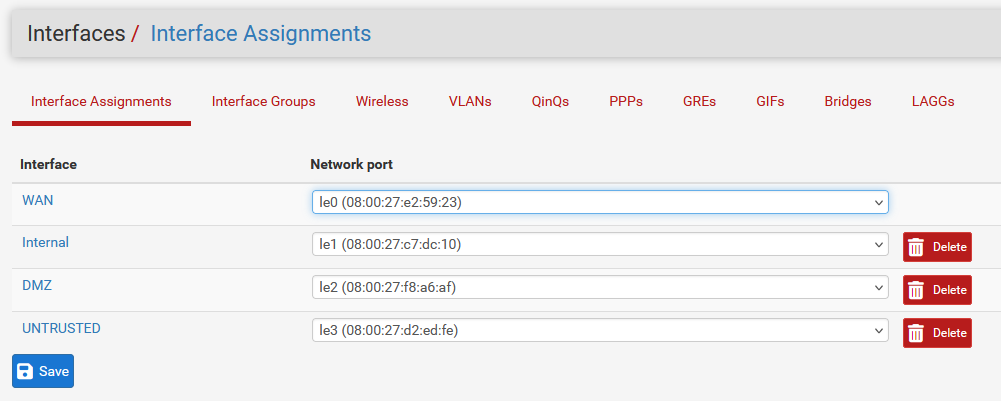This screenshot has height=401, width=1001.
Task: Open the LAGGs tab
Action: point(933,102)
